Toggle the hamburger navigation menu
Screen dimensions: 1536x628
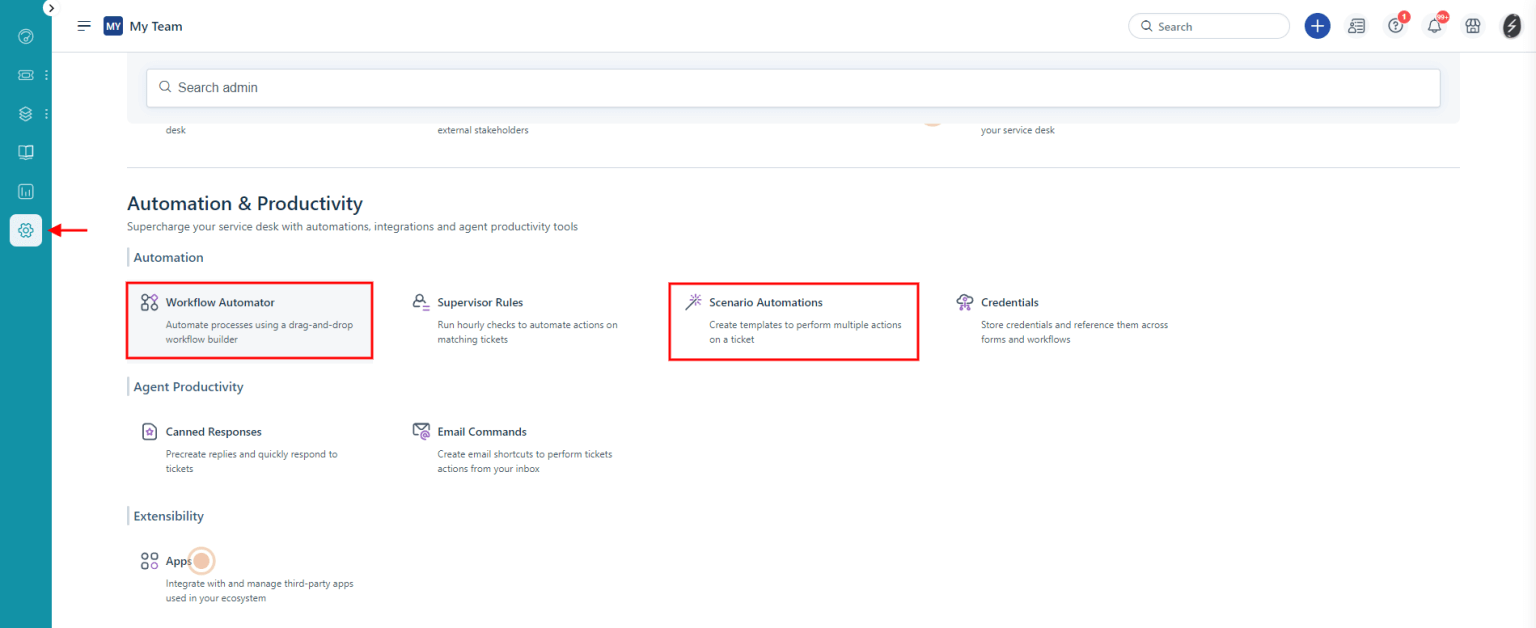pos(84,26)
